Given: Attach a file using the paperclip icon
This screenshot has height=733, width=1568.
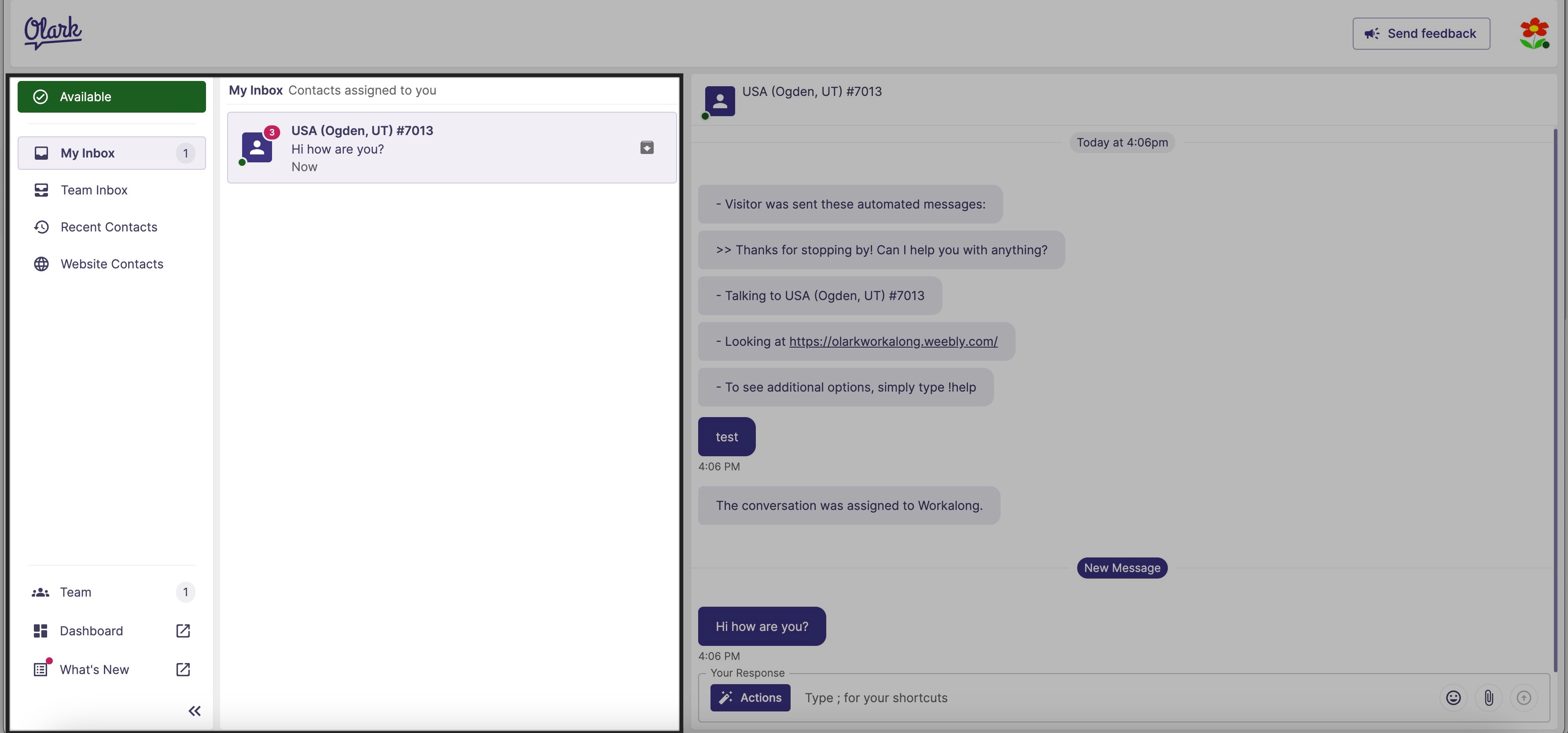Looking at the screenshot, I should click(x=1489, y=698).
